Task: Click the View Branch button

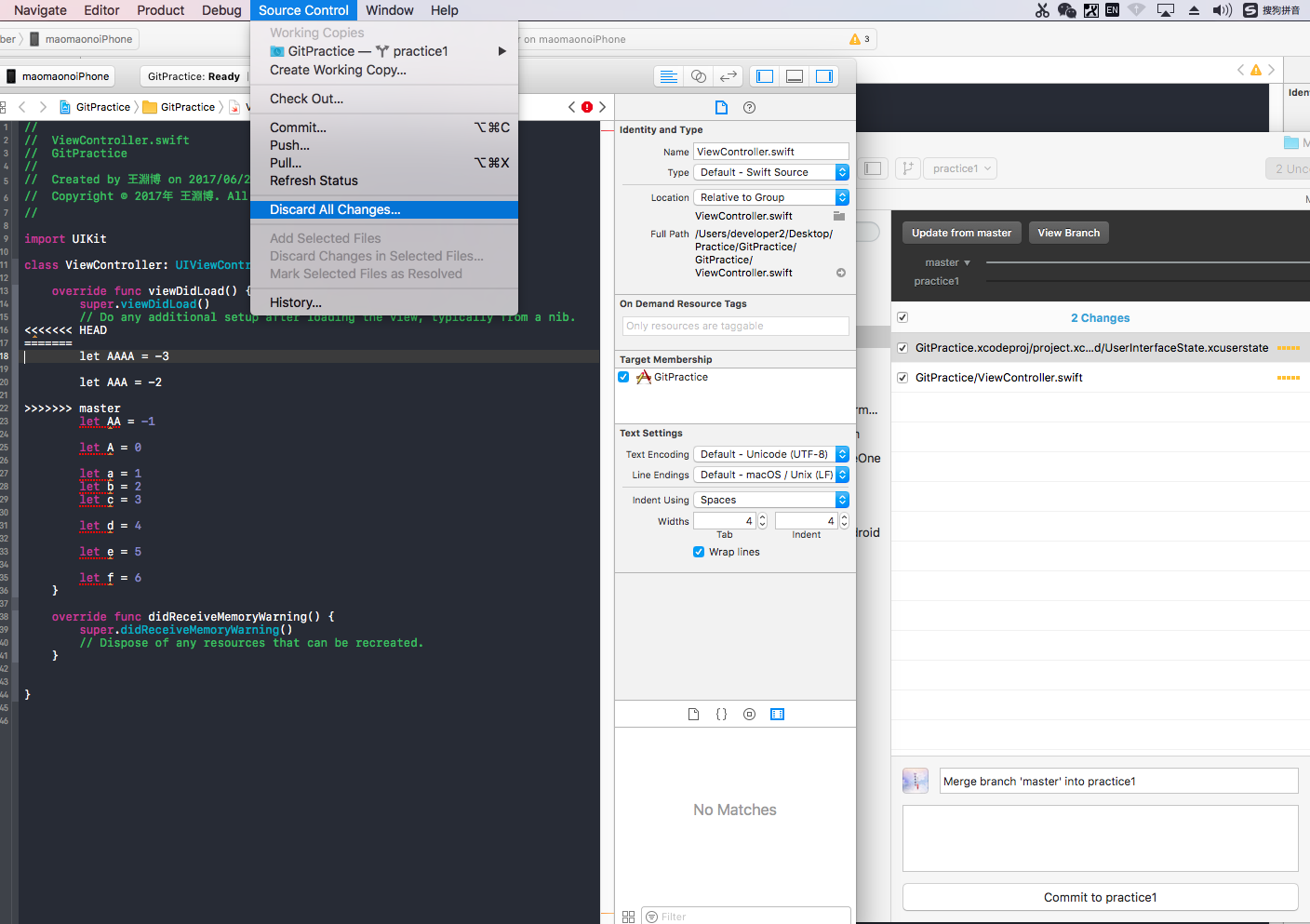Action: [x=1068, y=233]
